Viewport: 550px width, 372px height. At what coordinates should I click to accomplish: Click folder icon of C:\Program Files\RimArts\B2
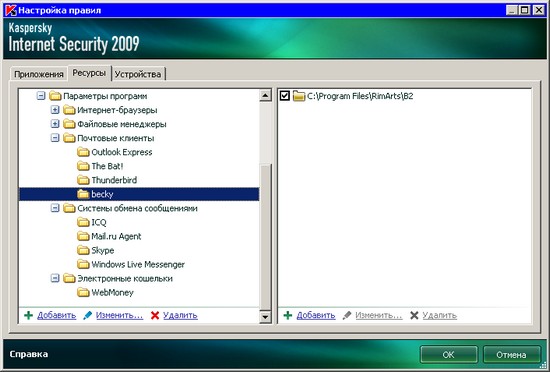[x=299, y=96]
